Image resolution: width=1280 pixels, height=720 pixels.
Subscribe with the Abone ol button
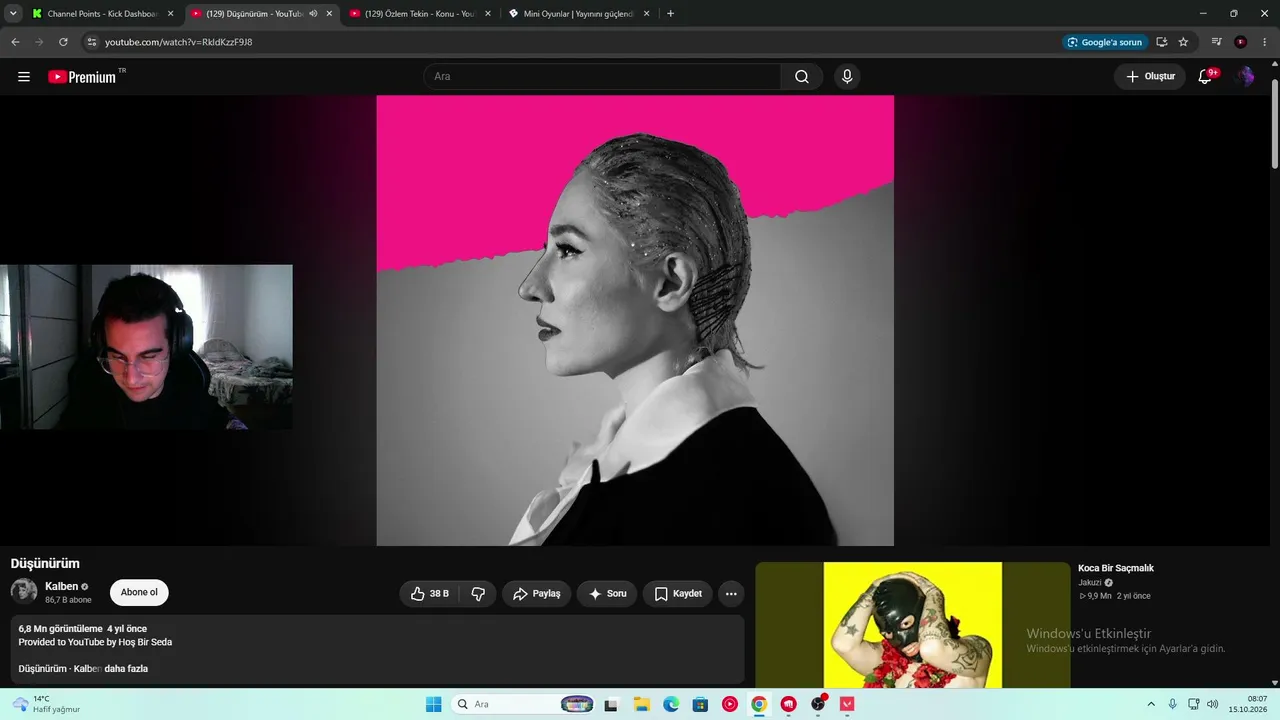(139, 592)
